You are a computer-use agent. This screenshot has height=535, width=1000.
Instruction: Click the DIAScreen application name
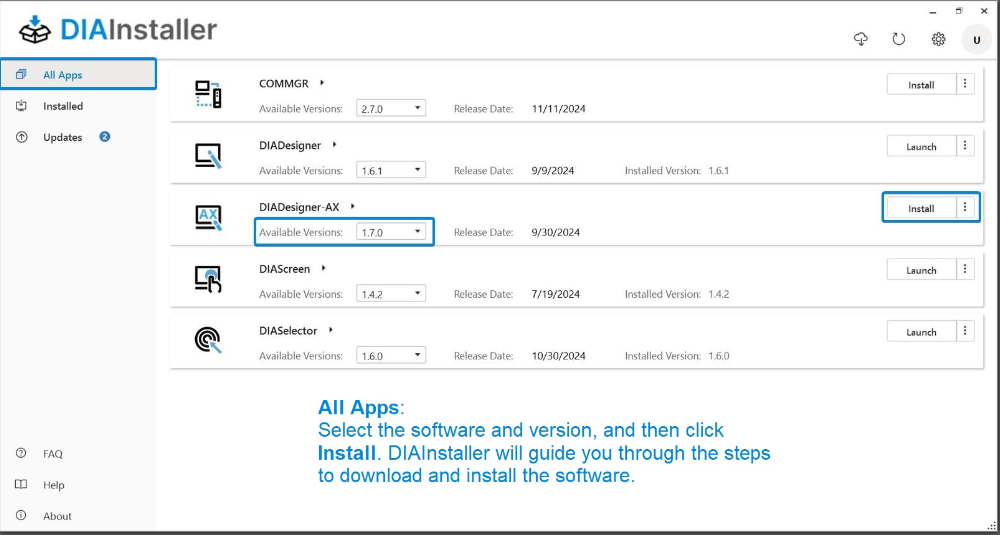[x=284, y=268]
